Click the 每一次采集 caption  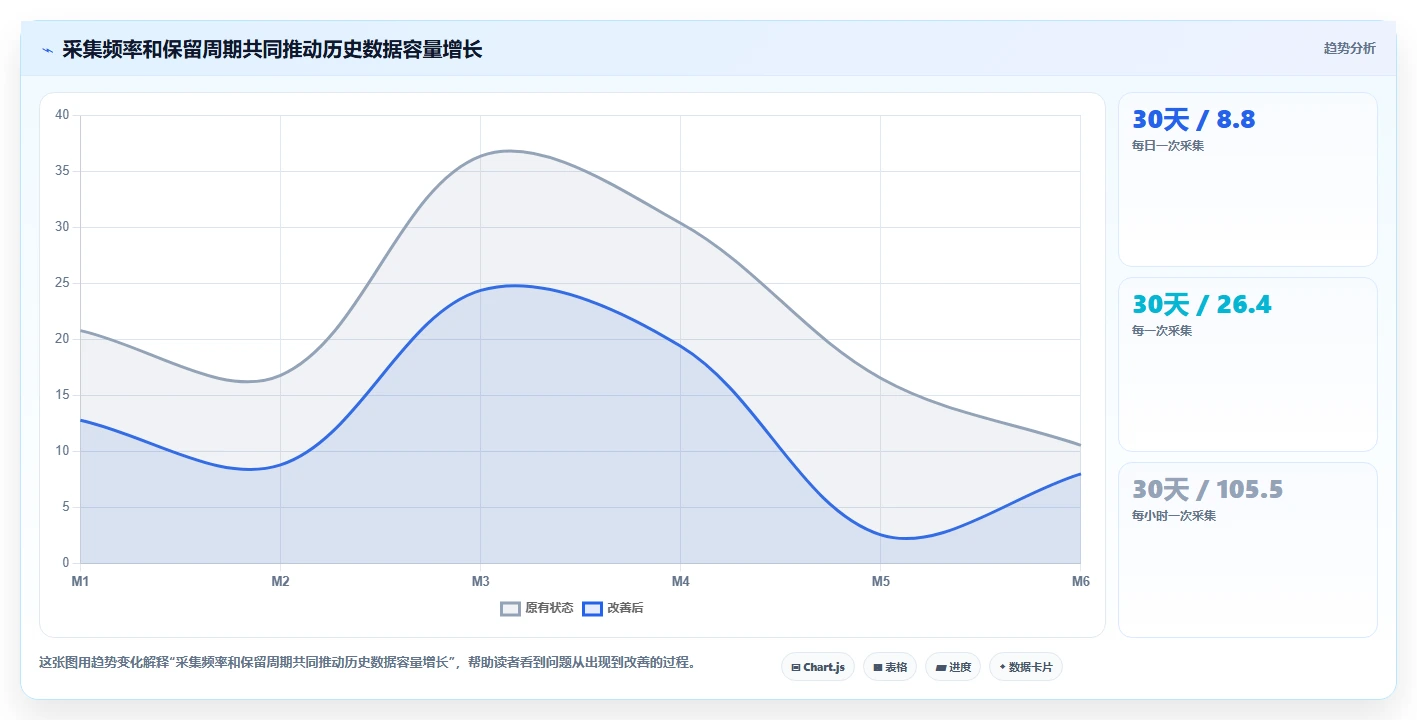coord(1162,331)
